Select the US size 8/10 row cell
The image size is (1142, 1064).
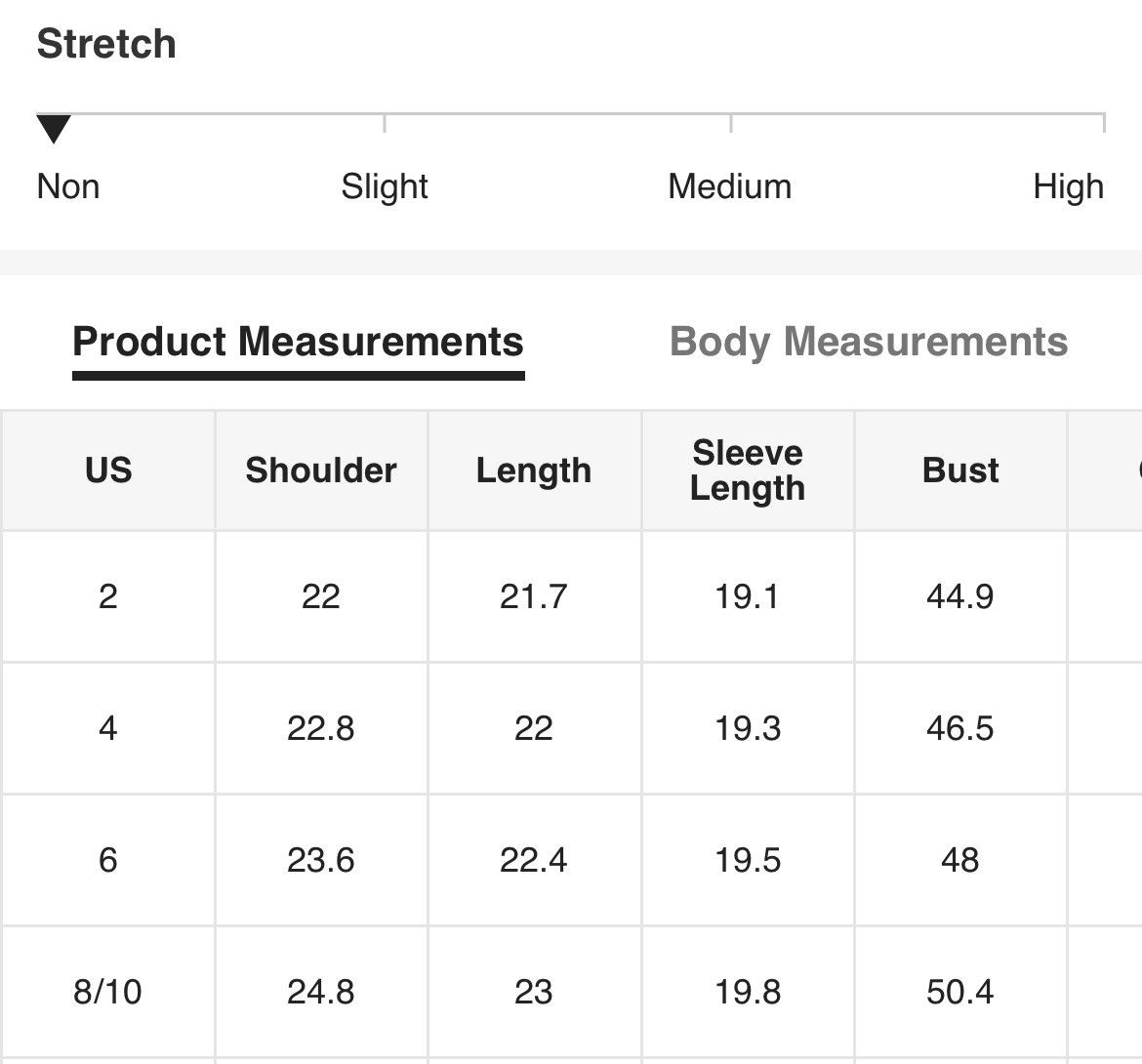click(108, 992)
